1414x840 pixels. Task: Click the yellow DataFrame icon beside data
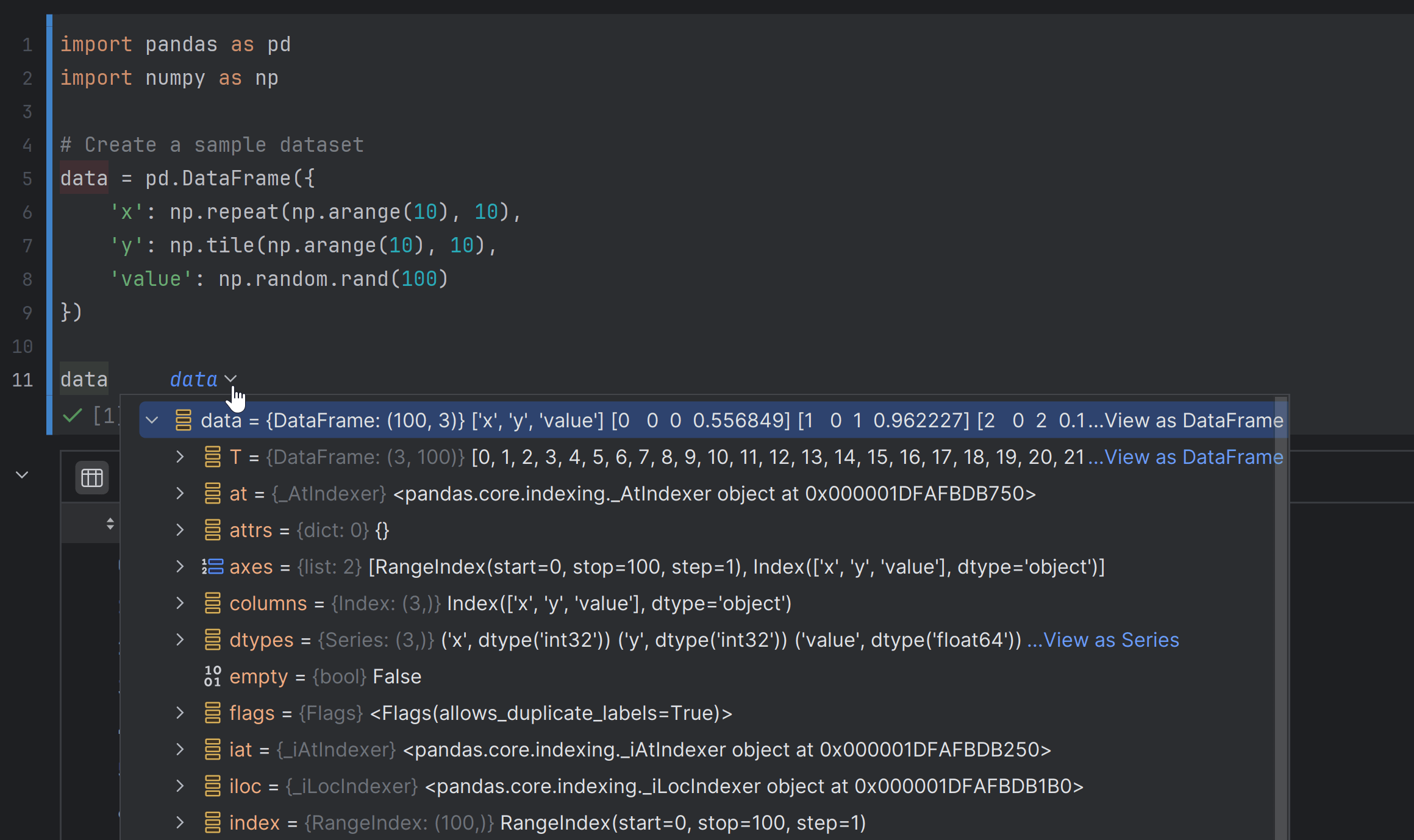tap(184, 420)
